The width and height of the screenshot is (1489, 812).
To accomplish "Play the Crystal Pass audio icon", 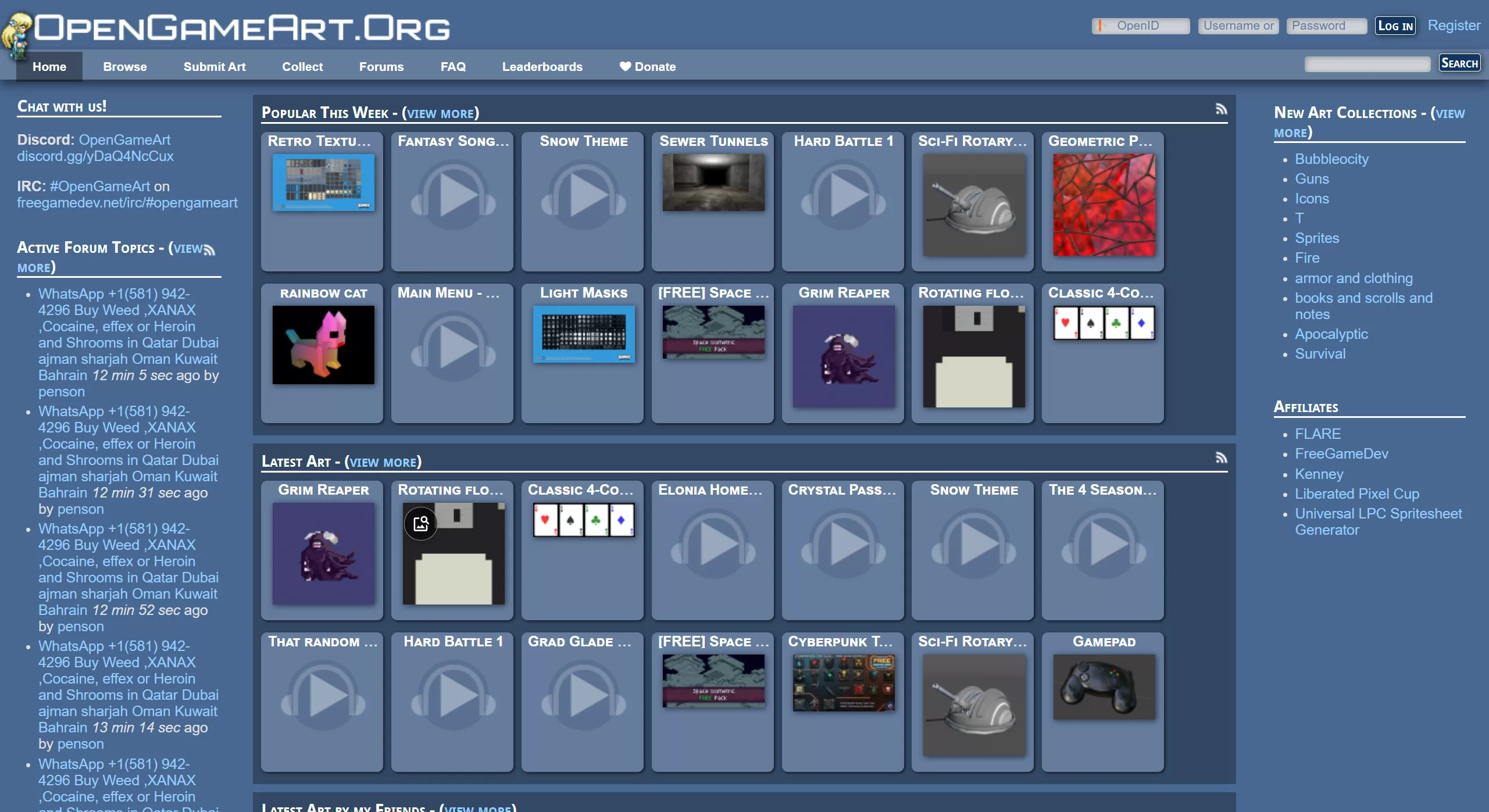I will coord(844,545).
